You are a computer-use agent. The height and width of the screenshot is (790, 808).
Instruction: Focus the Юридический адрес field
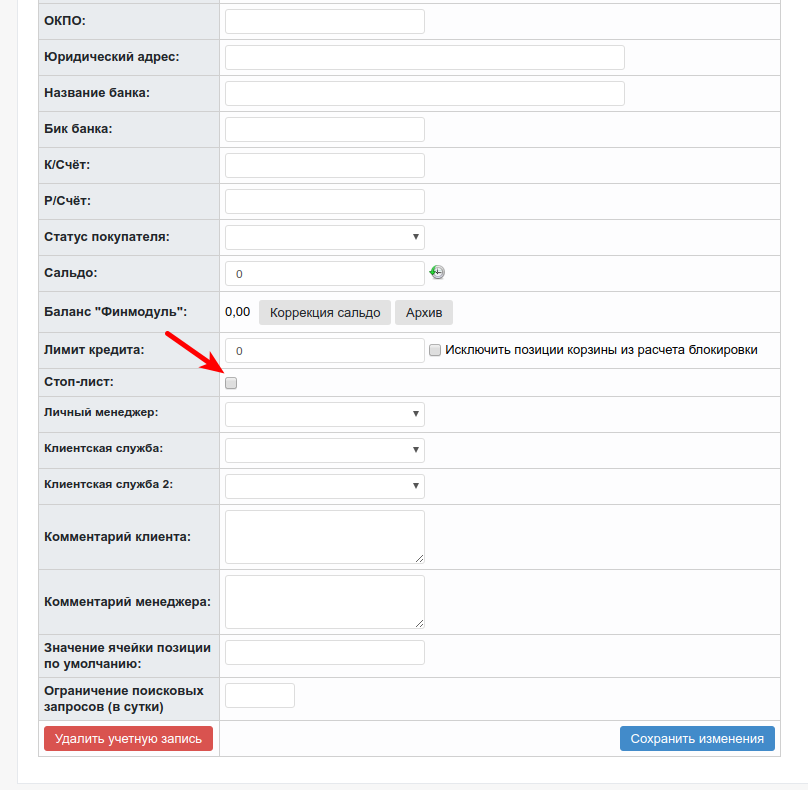[424, 57]
